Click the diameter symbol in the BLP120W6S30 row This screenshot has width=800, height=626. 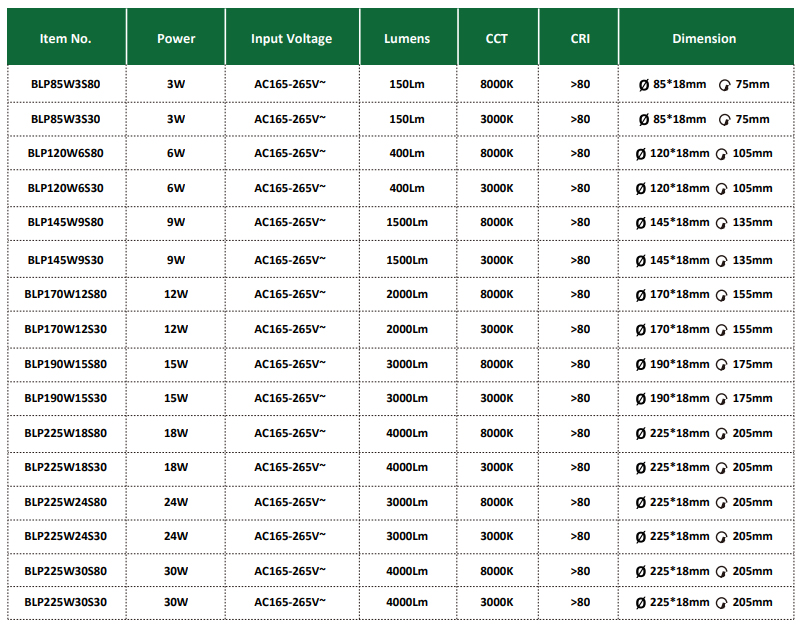[641, 189]
